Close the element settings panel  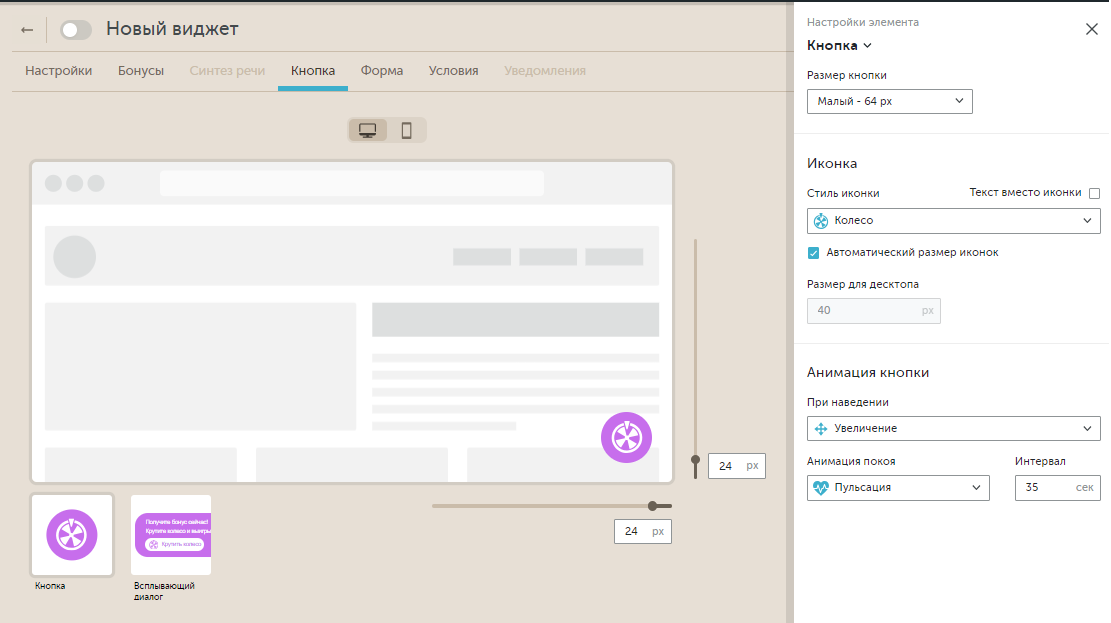[1092, 29]
